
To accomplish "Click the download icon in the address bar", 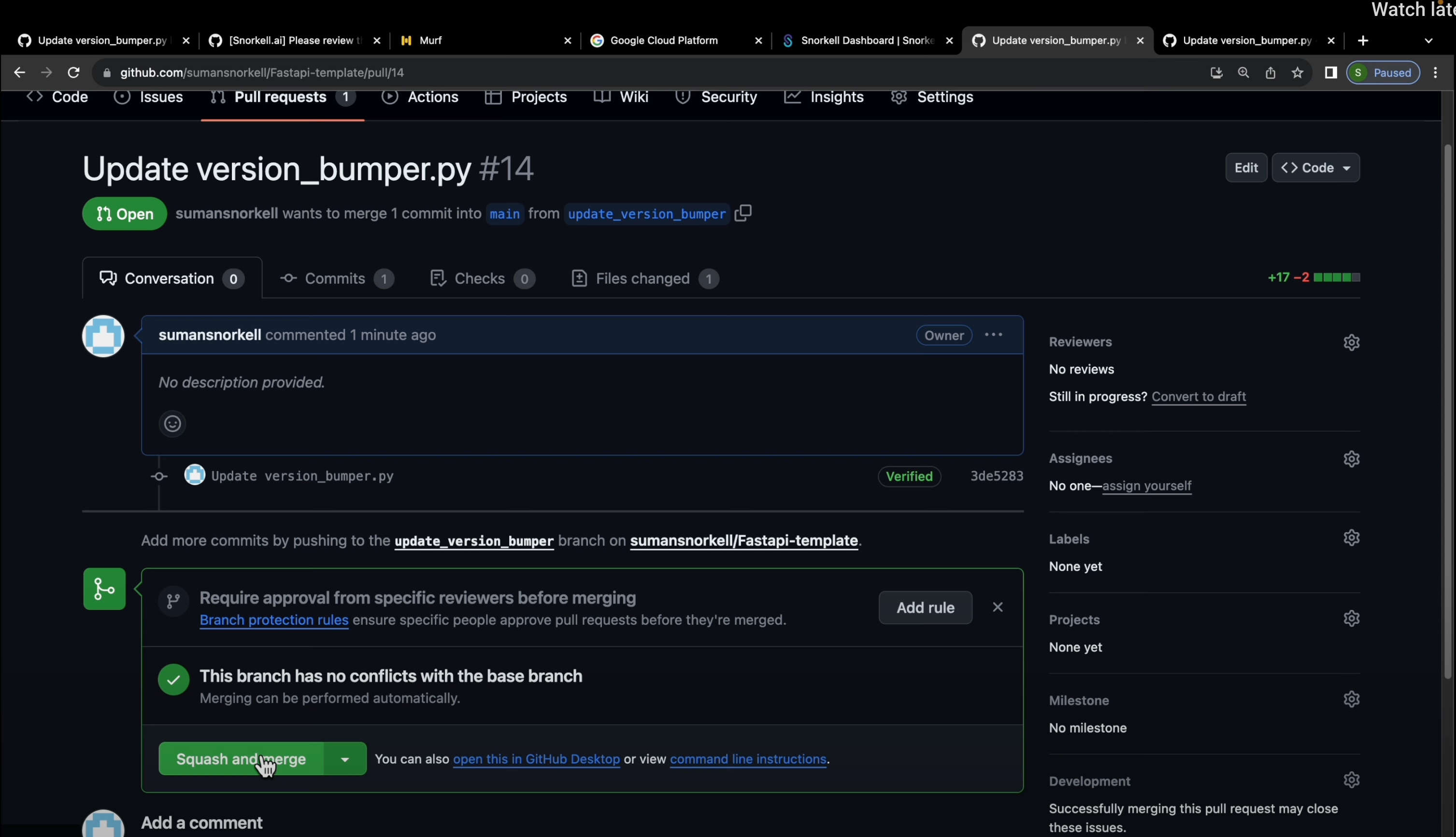I will (1216, 72).
